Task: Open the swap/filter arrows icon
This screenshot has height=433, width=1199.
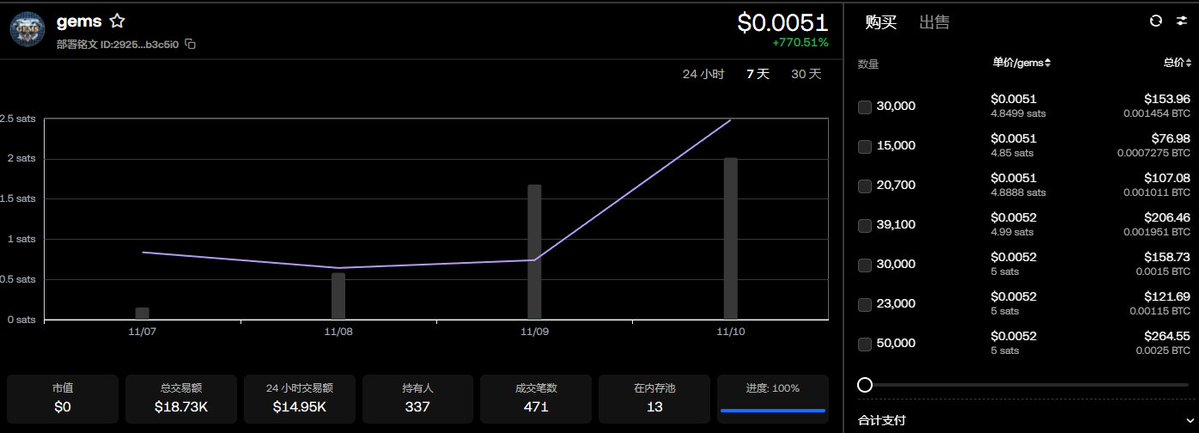Action: 1181,21
